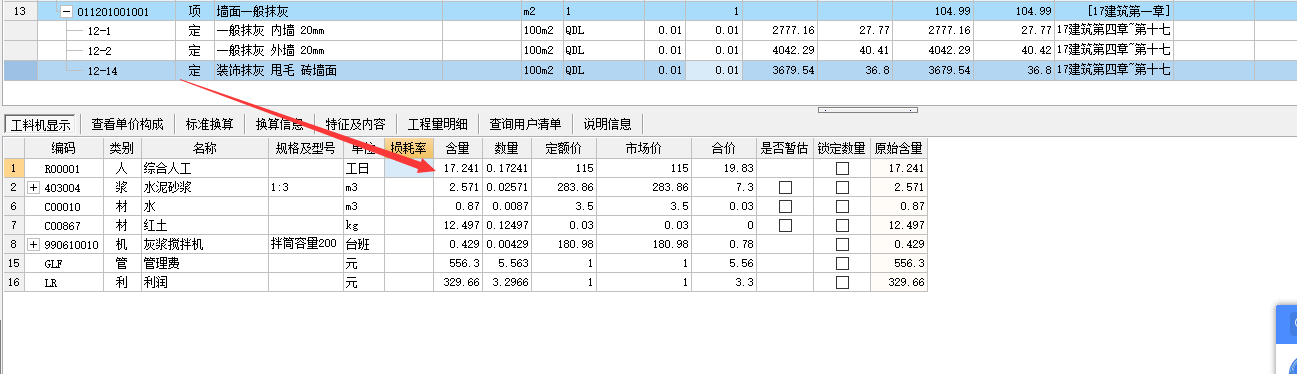The width and height of the screenshot is (1297, 374).
Task: Click the 拌筒容量200 specification cell
Action: (305, 245)
